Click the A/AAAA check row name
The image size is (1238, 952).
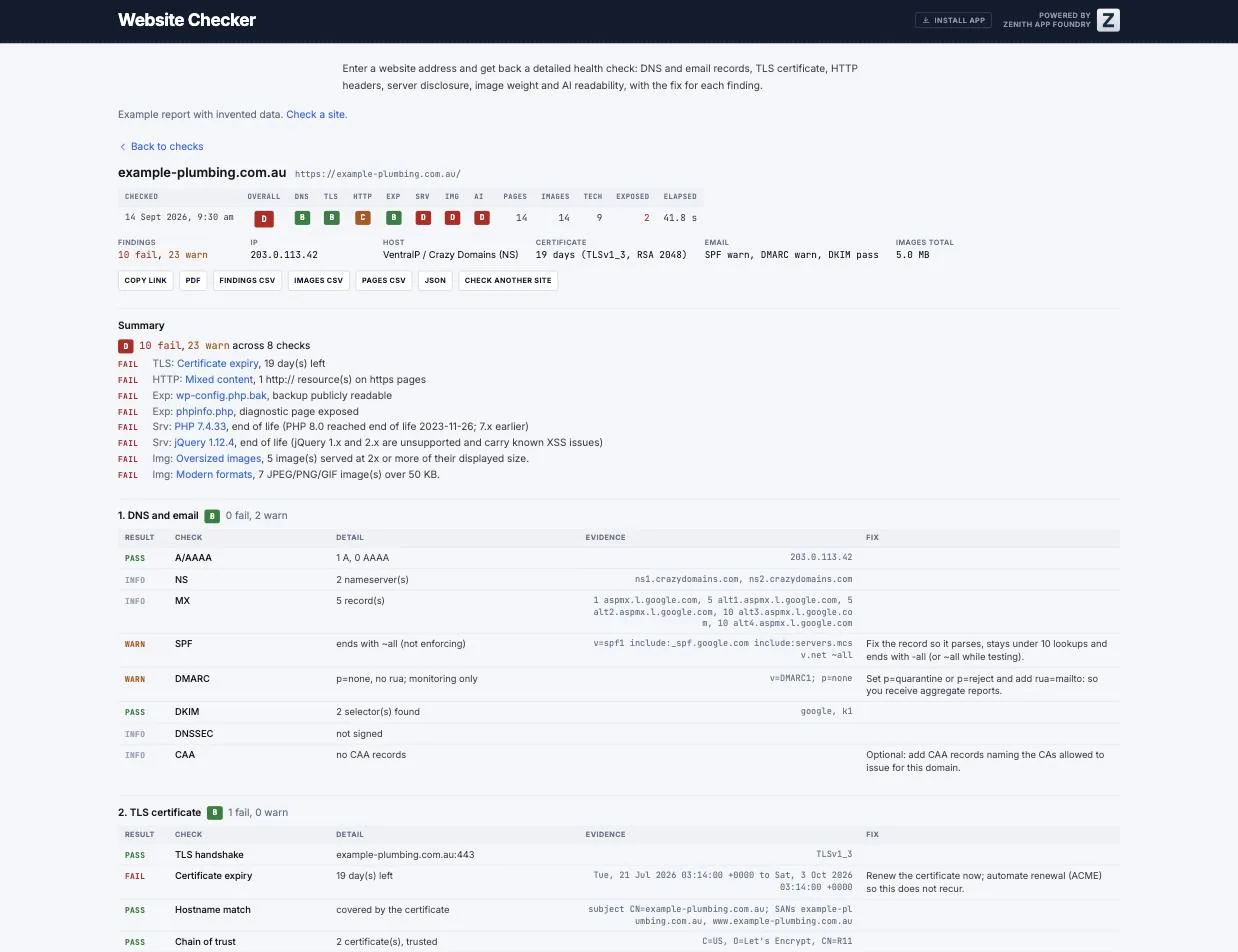coord(193,558)
